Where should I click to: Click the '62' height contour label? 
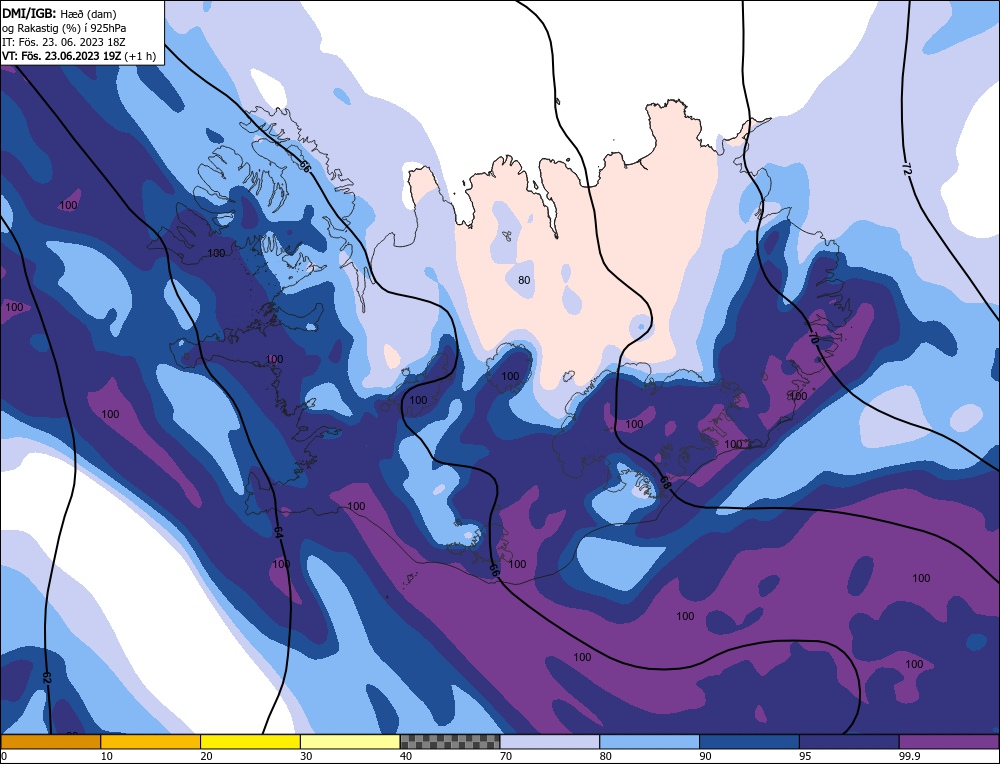pos(47,678)
